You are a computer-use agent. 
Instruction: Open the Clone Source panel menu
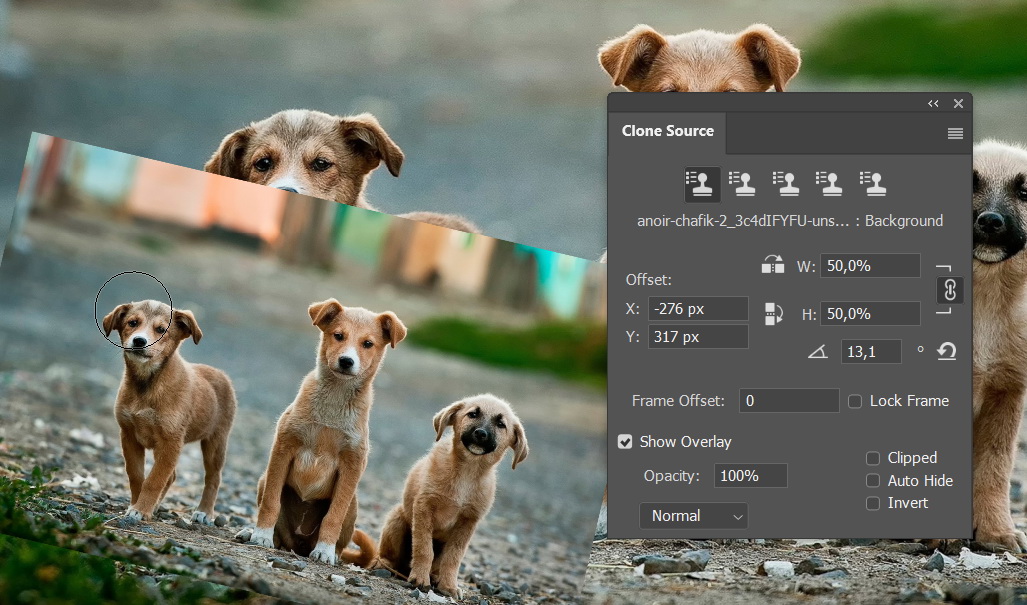[955, 133]
